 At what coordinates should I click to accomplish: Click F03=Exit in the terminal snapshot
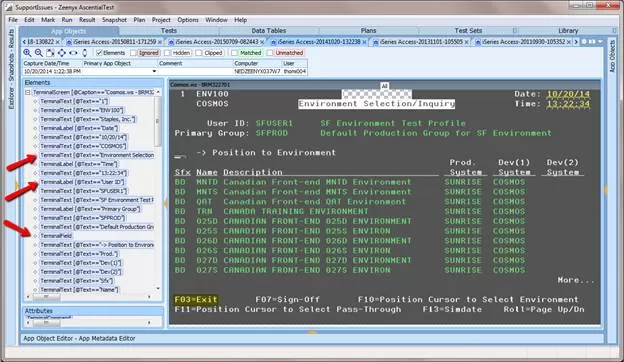196,300
